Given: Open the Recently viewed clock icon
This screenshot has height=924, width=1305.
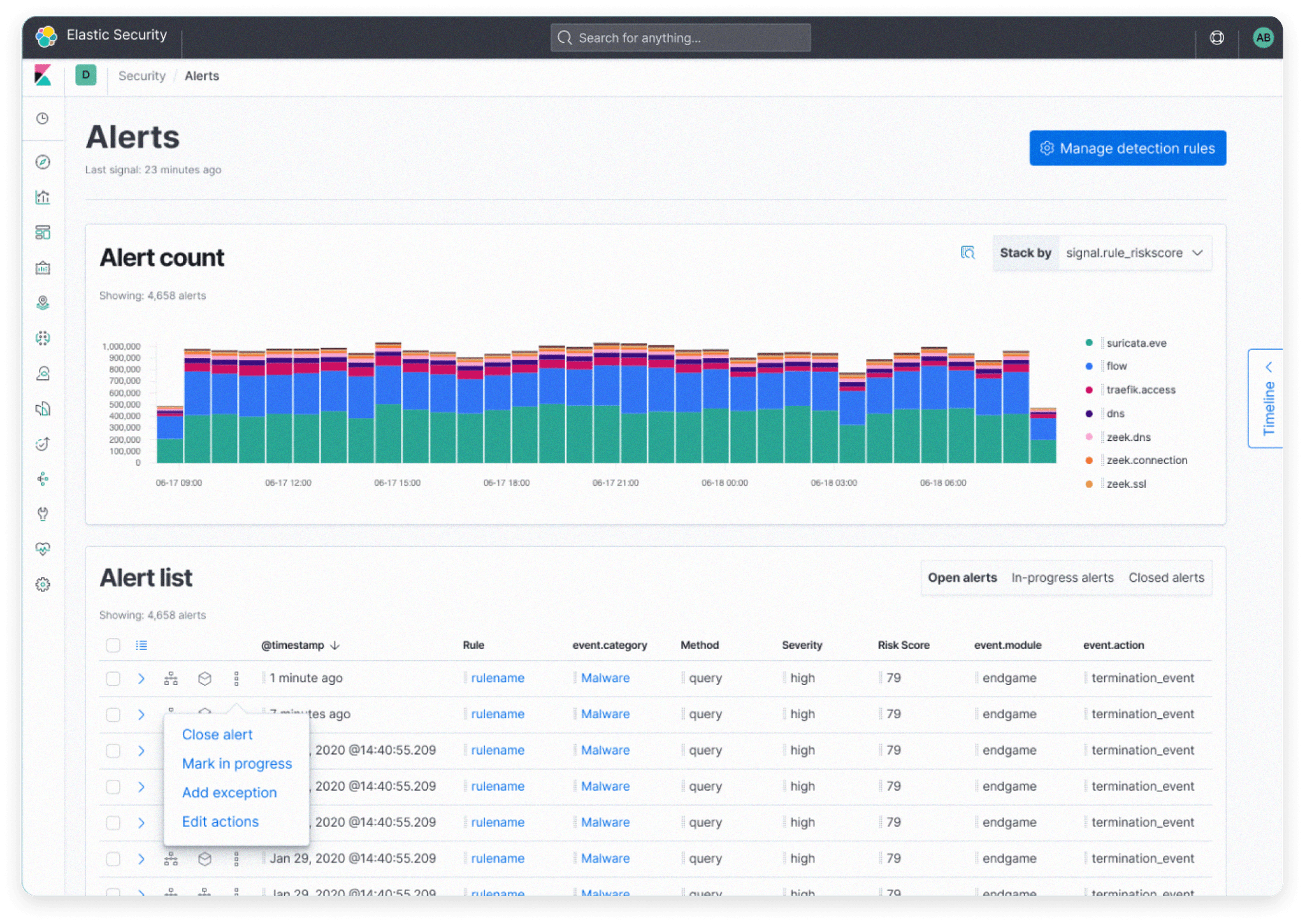Looking at the screenshot, I should (43, 119).
